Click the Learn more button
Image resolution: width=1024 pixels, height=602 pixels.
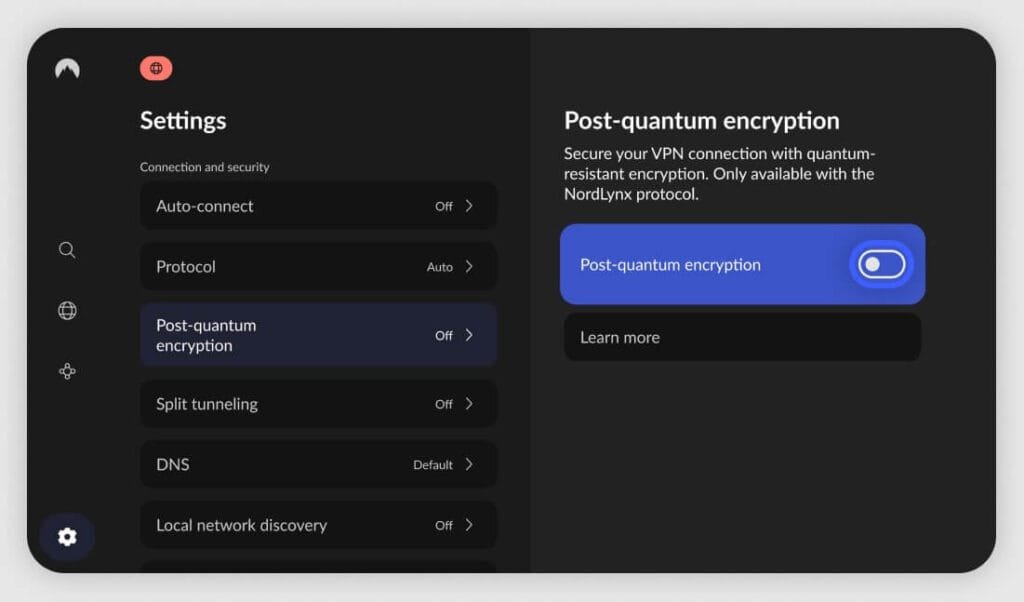(x=742, y=337)
